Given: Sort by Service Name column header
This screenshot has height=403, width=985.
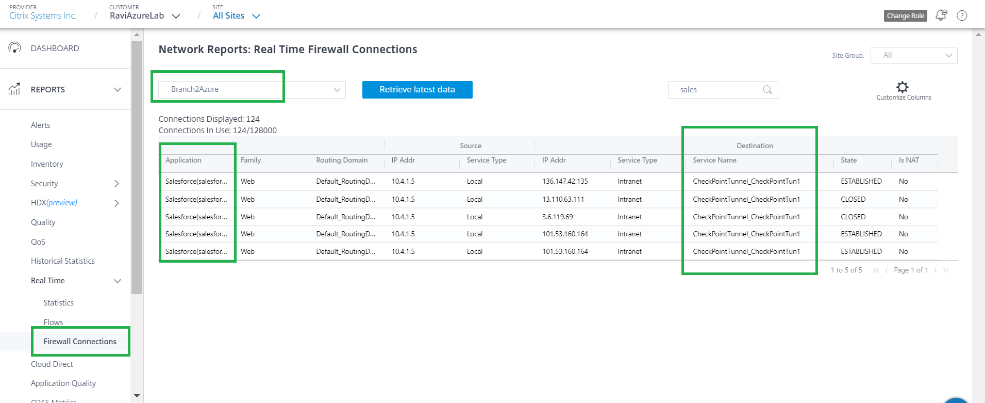Looking at the screenshot, I should click(714, 161).
